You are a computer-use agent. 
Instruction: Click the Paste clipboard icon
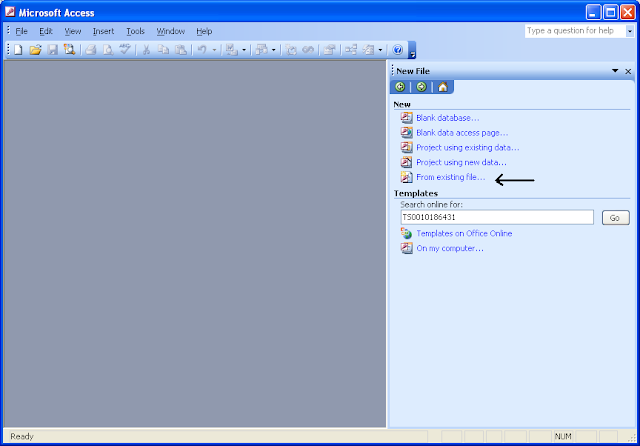(181, 50)
